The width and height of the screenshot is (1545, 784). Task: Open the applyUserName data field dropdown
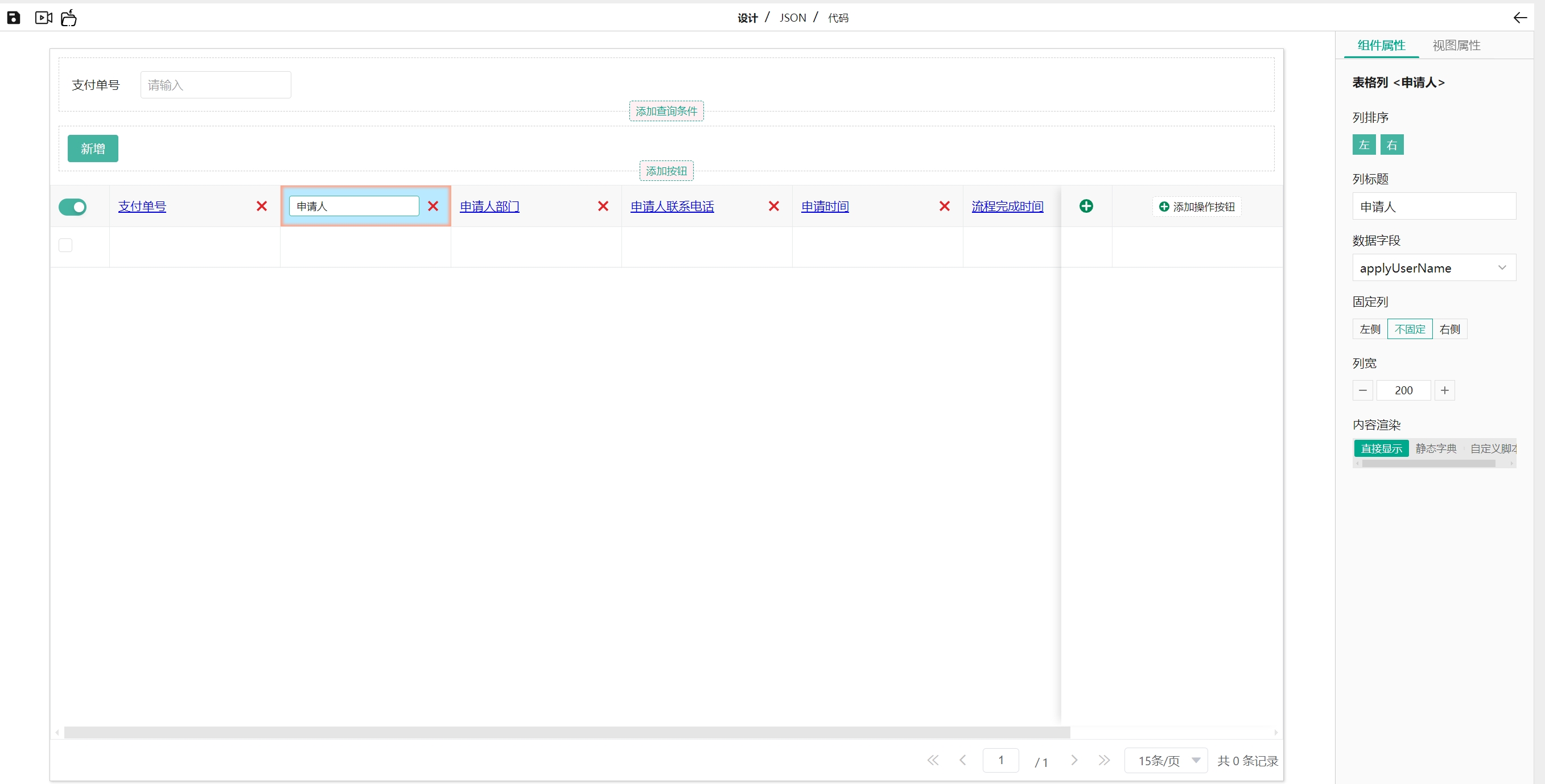[1433, 268]
